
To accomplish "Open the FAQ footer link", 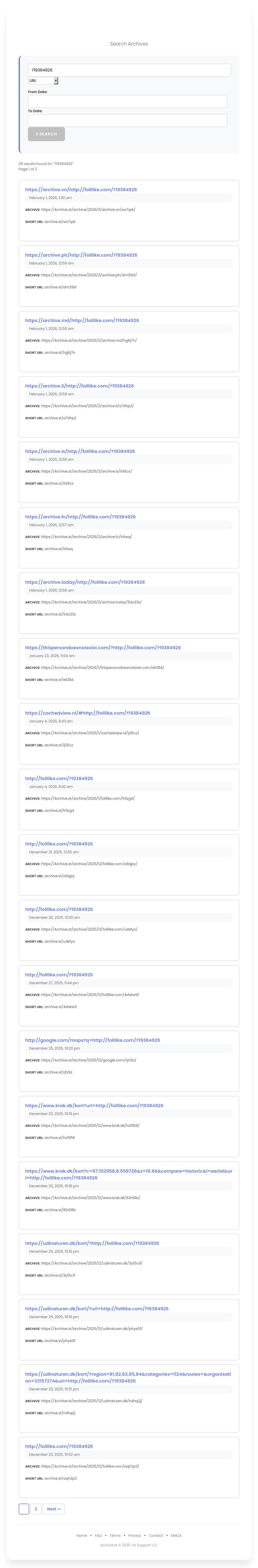I will 98,1536.
